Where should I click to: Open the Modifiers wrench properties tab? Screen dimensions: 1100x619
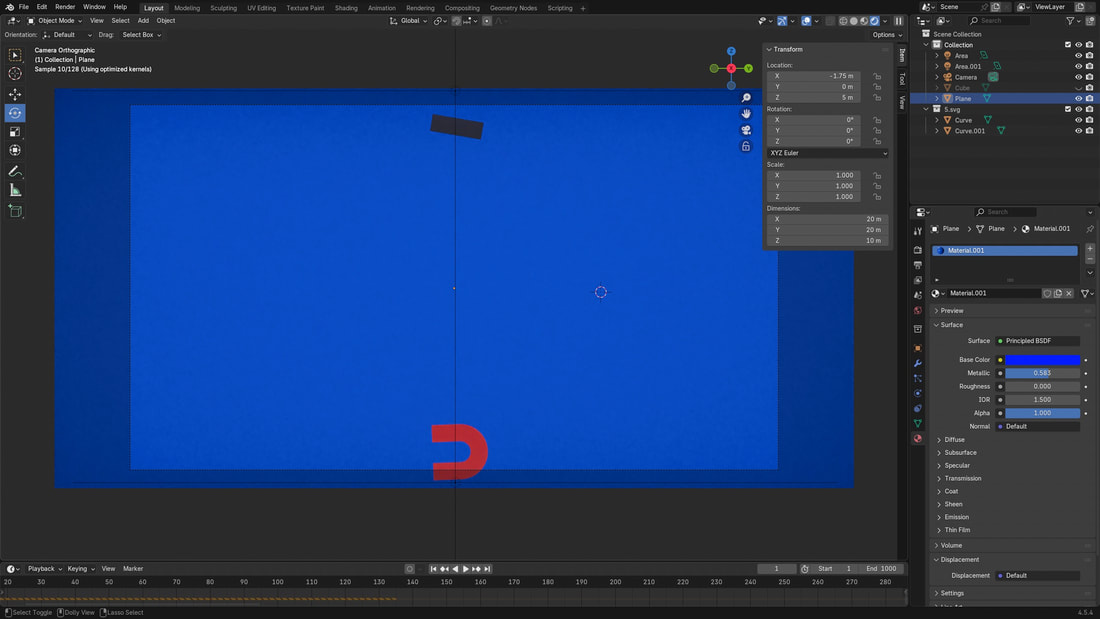[x=918, y=363]
